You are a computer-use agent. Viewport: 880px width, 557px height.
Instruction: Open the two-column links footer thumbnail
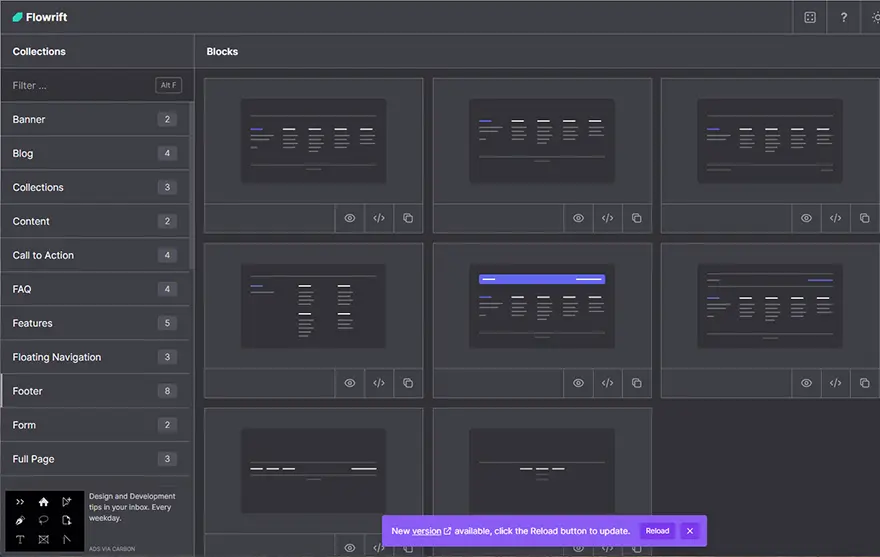pos(314,306)
